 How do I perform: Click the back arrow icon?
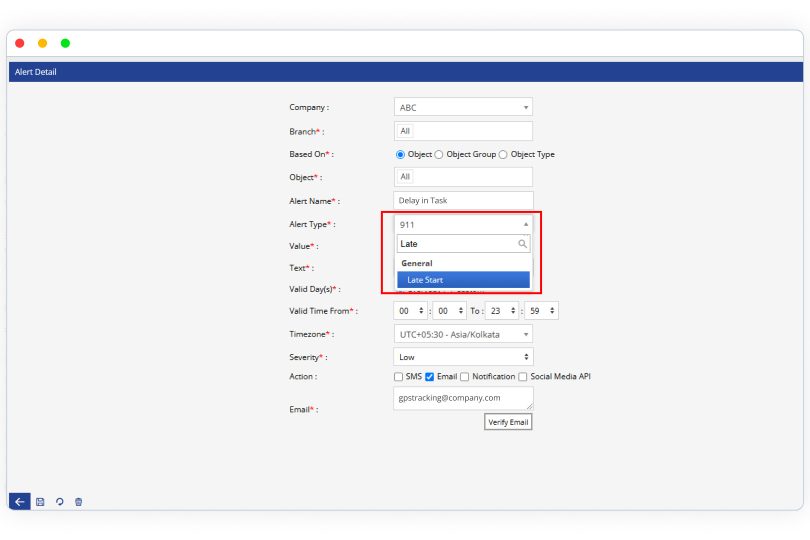tap(20, 501)
